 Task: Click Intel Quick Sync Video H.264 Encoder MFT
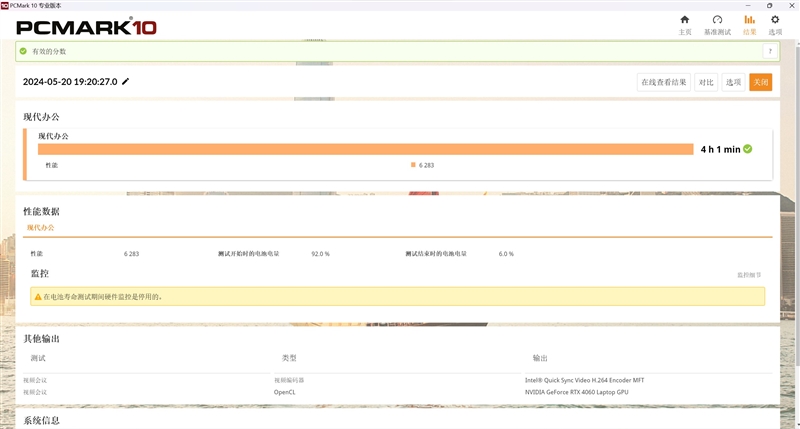pyautogui.click(x=584, y=380)
